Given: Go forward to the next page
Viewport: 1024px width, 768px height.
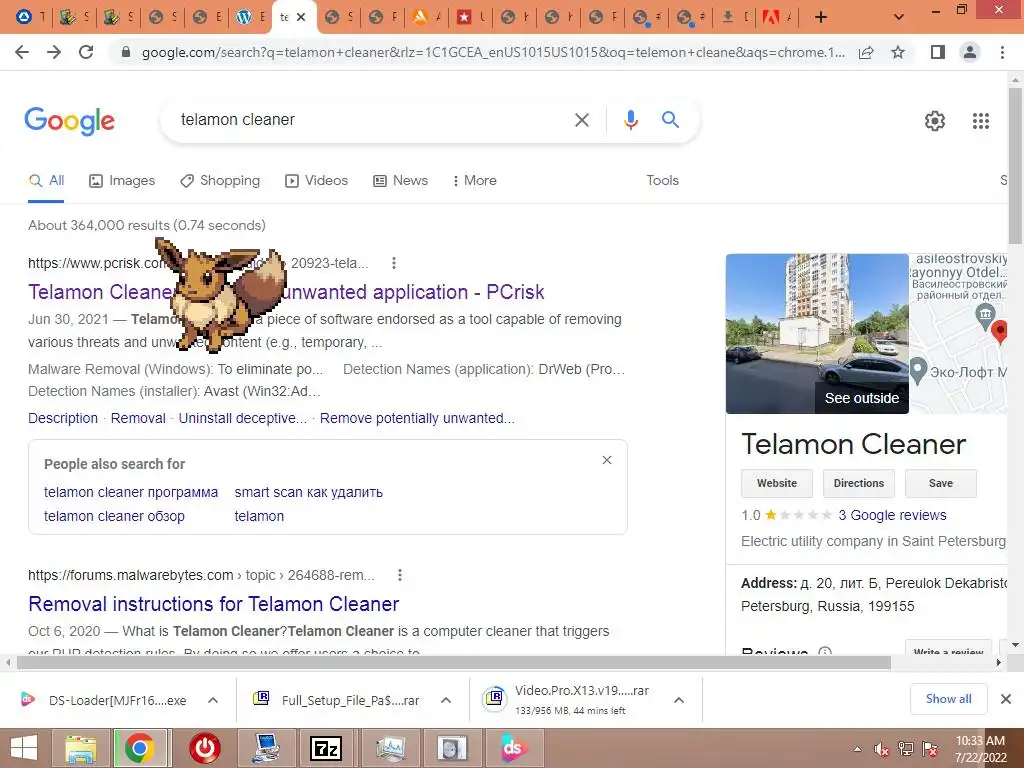Looking at the screenshot, I should click(54, 52).
